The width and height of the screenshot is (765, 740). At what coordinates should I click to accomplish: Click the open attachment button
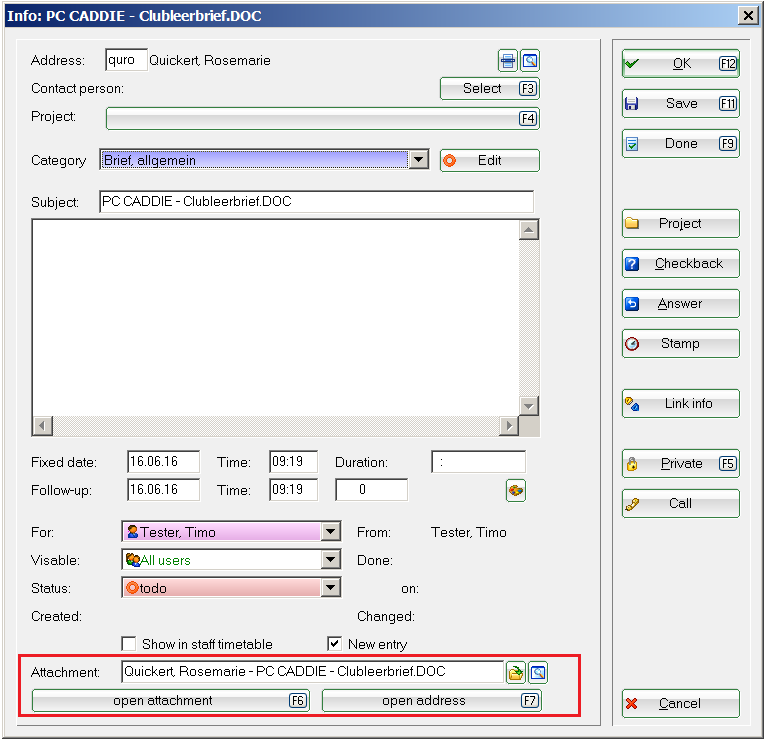point(170,701)
